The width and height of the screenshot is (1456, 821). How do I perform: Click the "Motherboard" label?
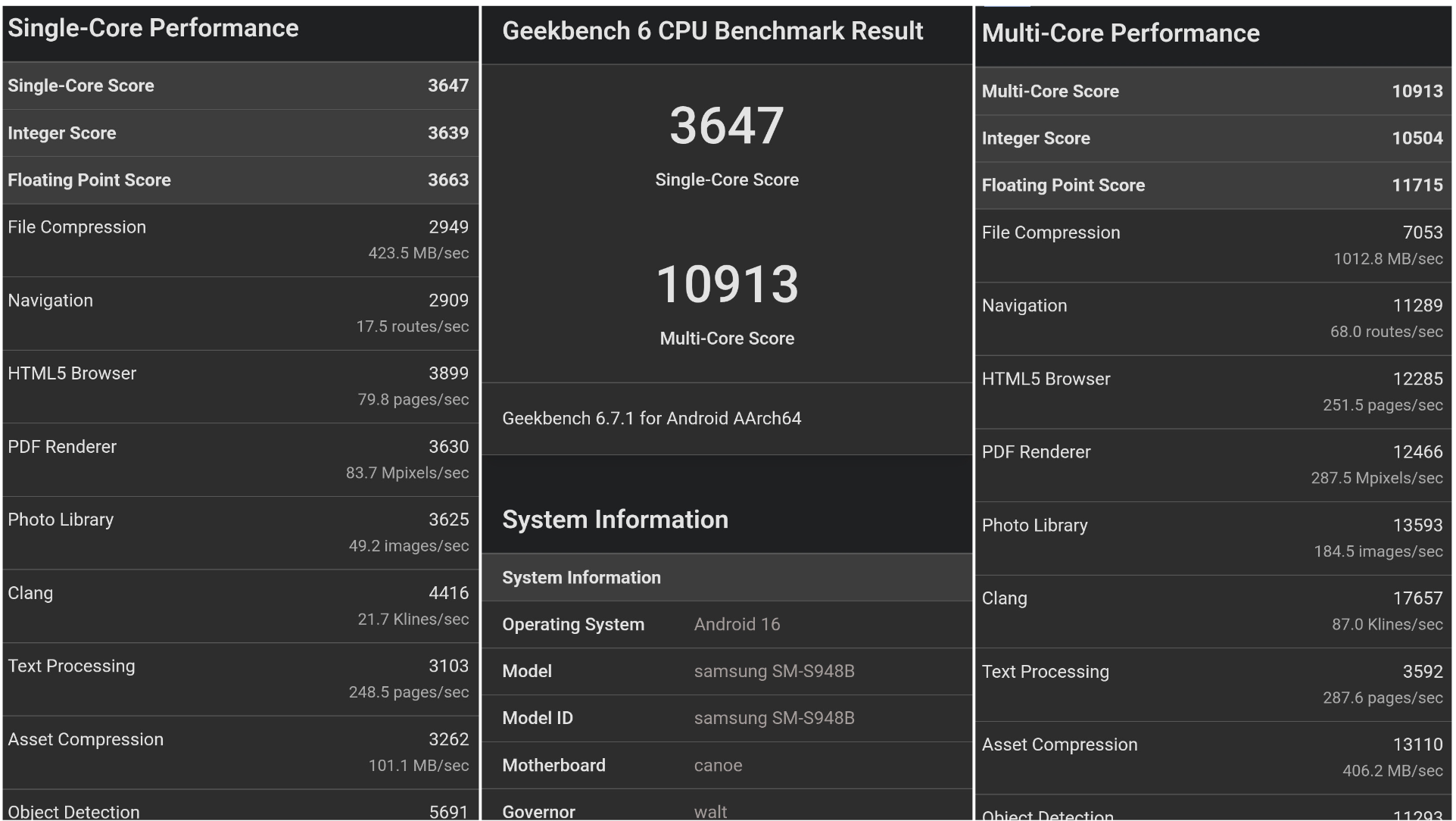553,766
